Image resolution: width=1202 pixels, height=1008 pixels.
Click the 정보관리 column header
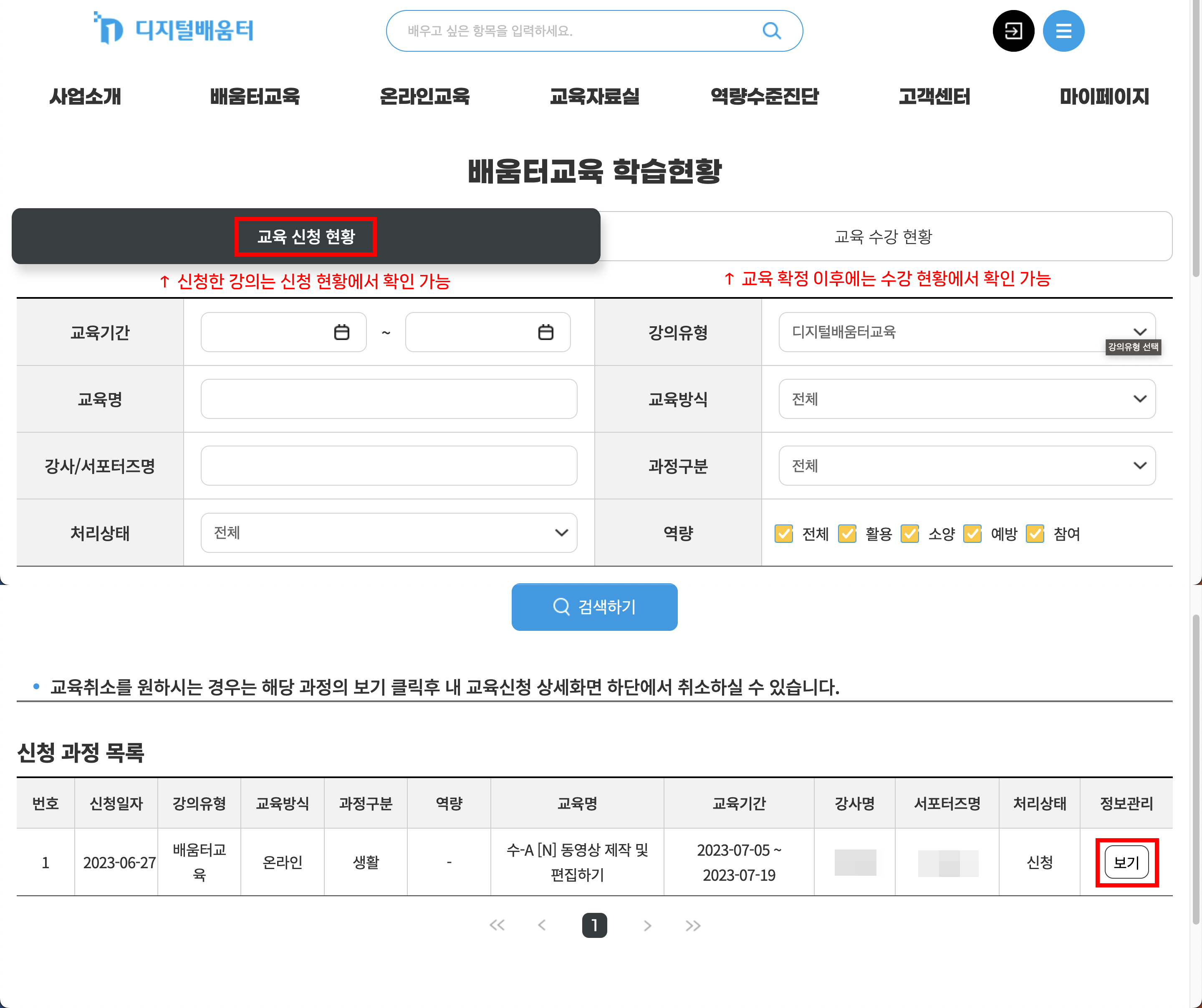point(1126,803)
